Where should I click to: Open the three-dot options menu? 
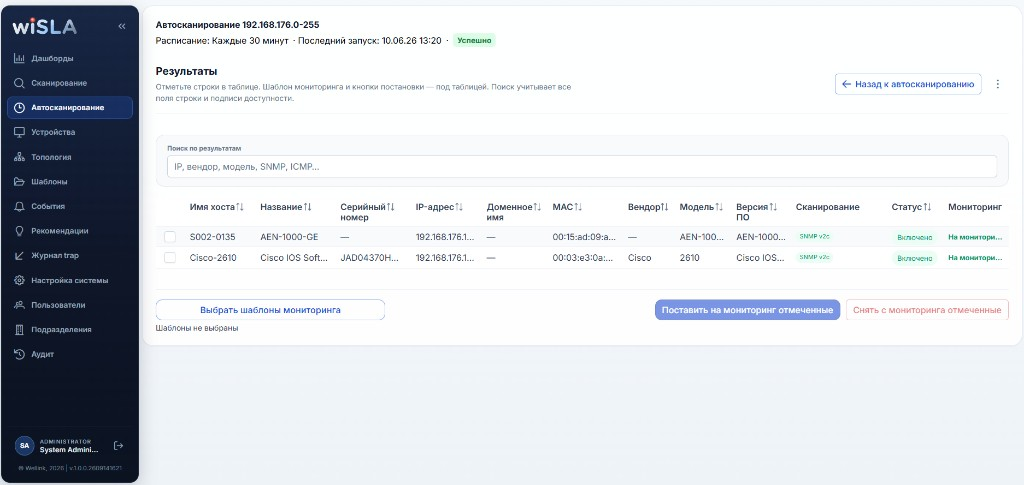click(x=997, y=84)
